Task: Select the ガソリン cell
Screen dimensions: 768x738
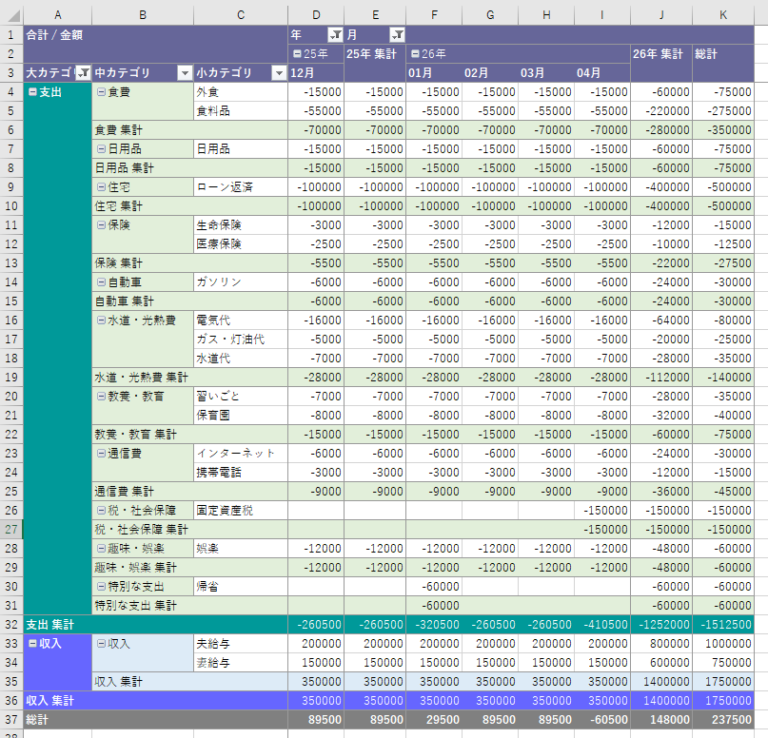Action: [240, 282]
